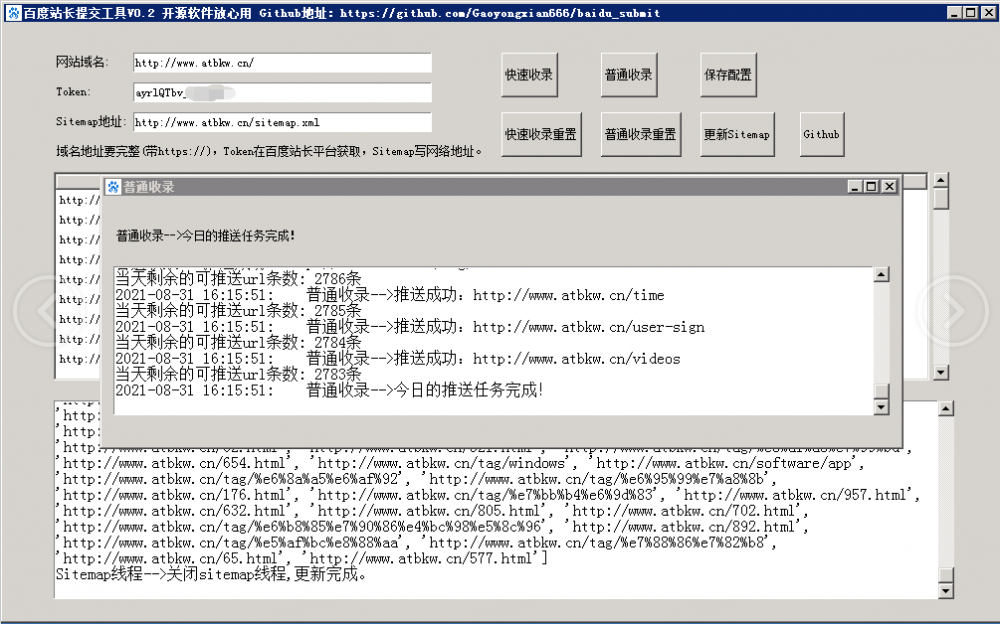
Task: Click the hint text about 域名地址要完整
Action: [268, 151]
